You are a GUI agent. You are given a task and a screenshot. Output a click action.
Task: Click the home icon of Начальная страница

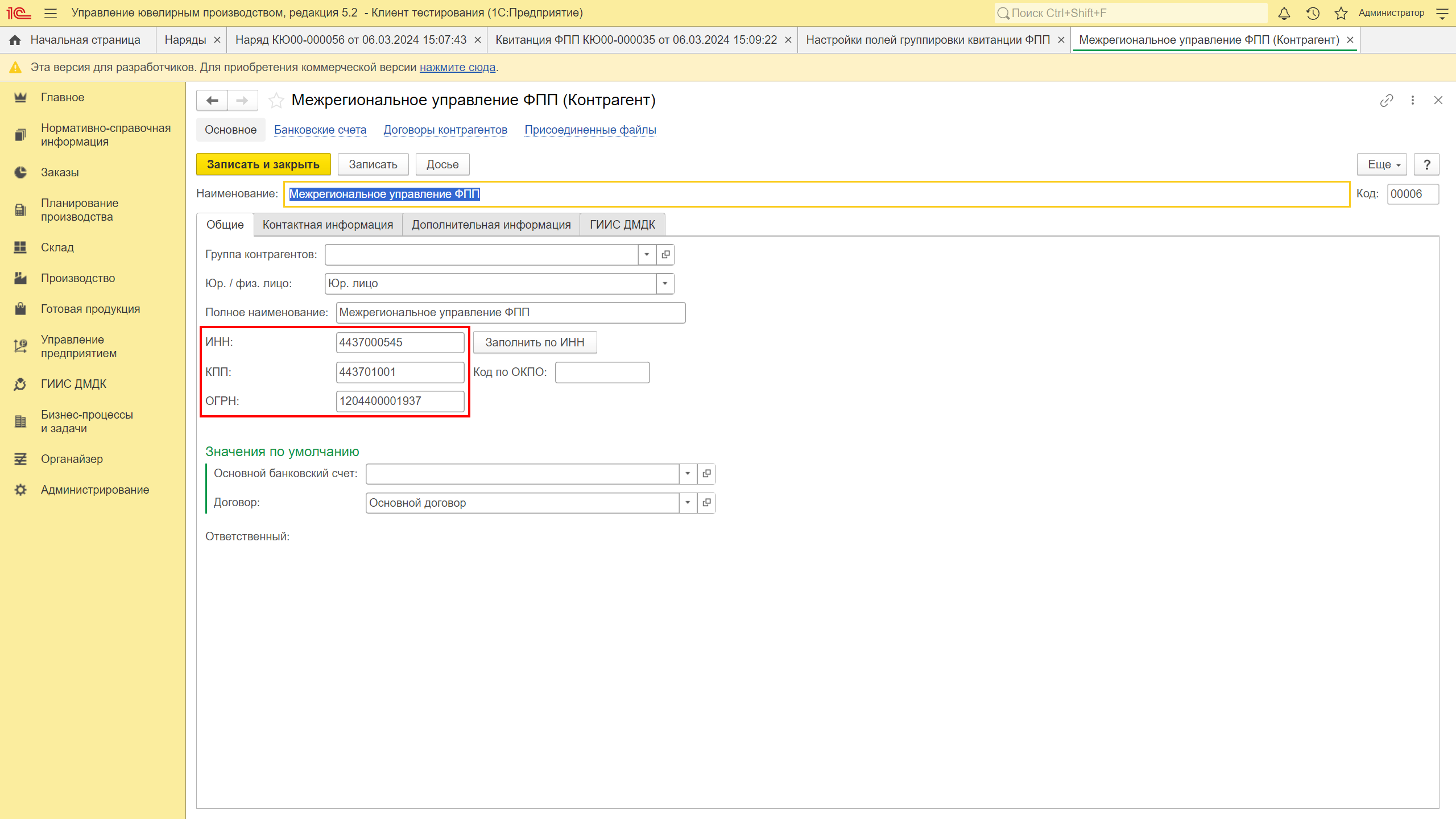(x=15, y=40)
